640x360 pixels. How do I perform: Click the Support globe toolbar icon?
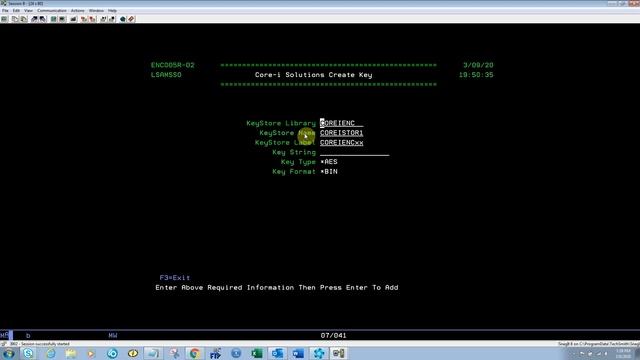pyautogui.click(x=122, y=19)
